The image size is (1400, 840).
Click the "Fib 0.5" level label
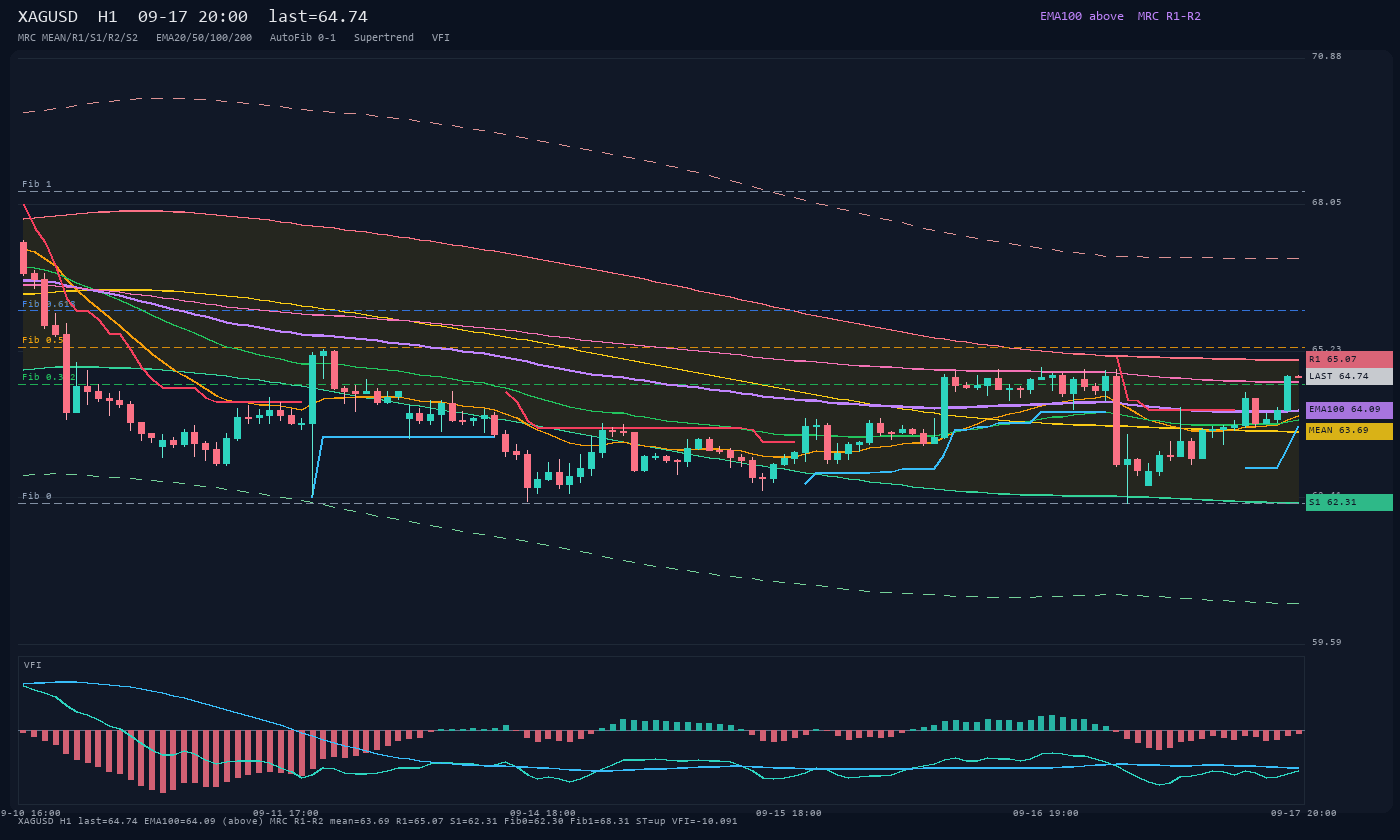point(43,340)
